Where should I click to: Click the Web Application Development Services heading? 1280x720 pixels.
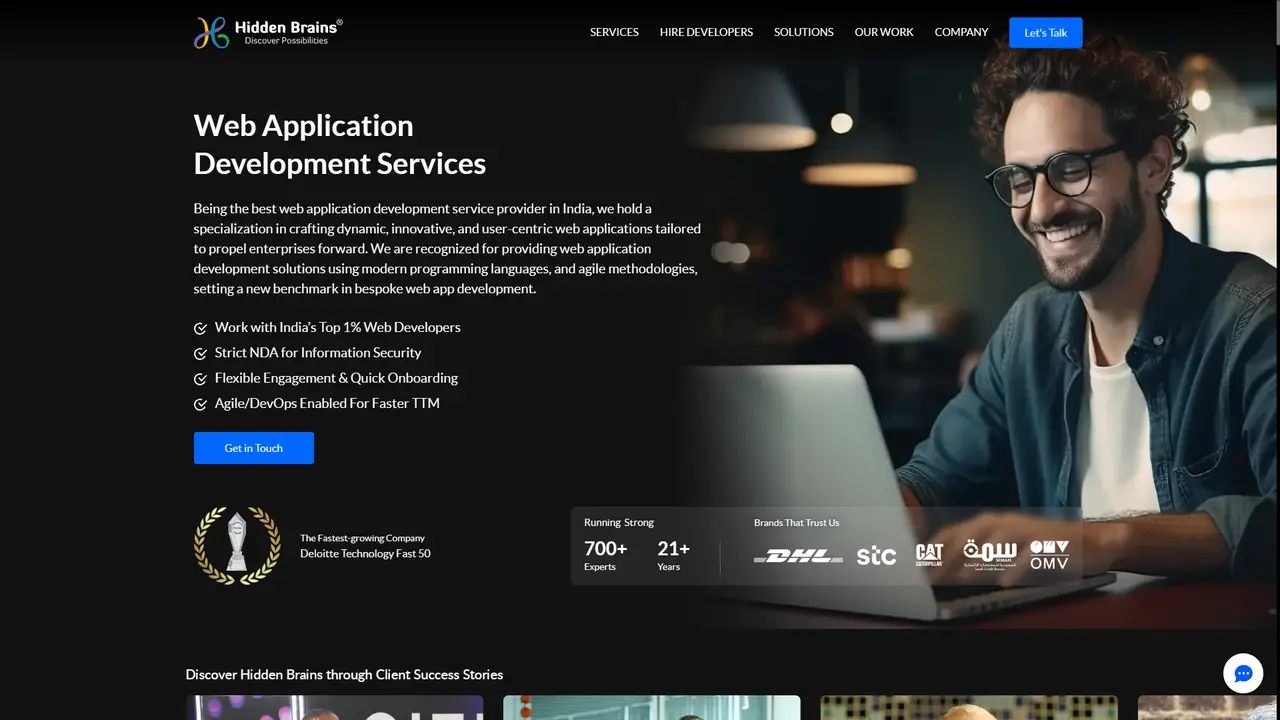coord(340,144)
